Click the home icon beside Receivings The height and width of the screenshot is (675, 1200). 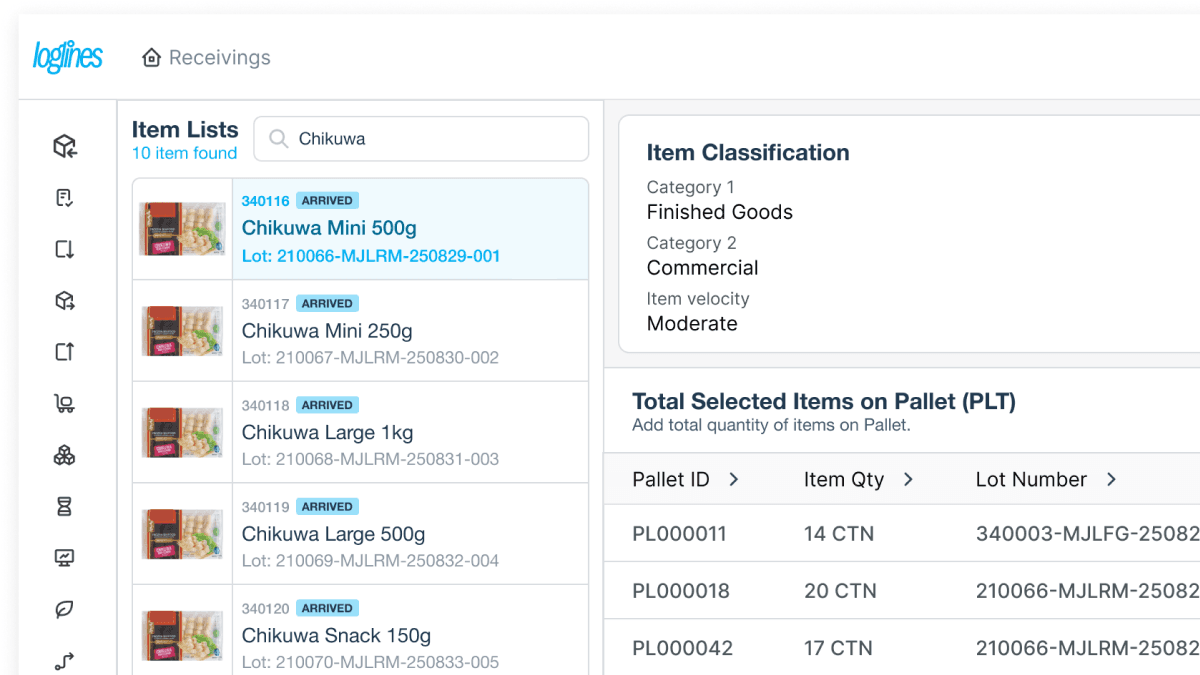(152, 58)
